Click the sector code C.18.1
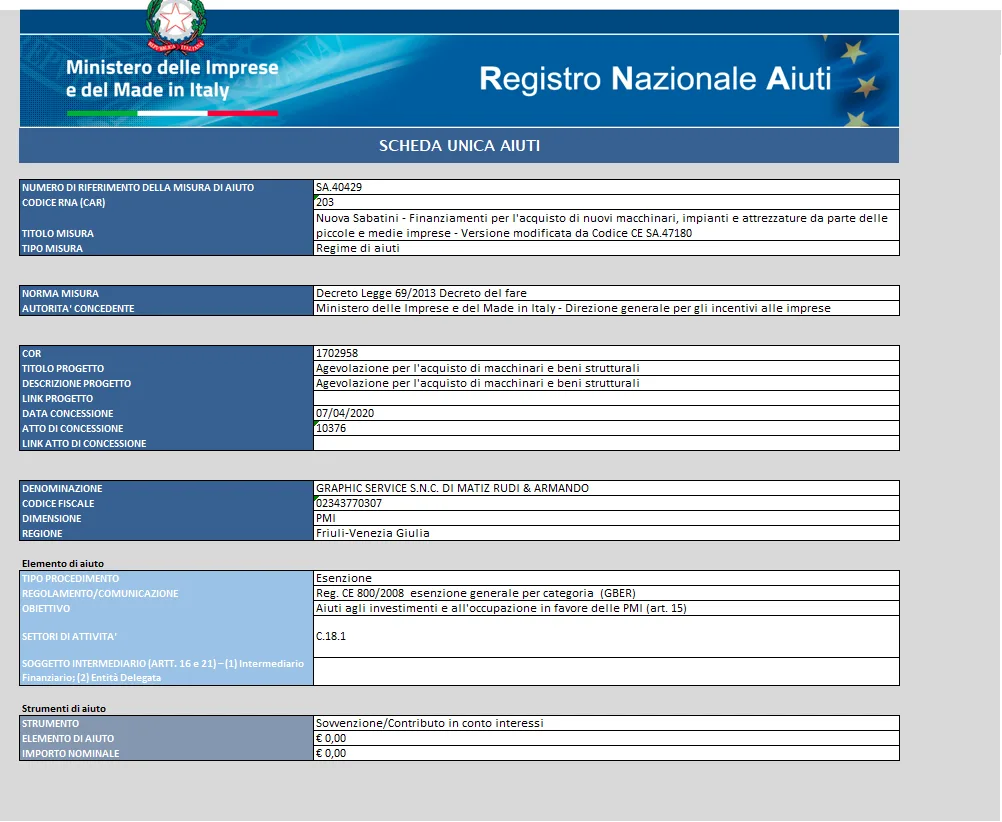Image resolution: width=1002 pixels, height=822 pixels. click(x=606, y=637)
